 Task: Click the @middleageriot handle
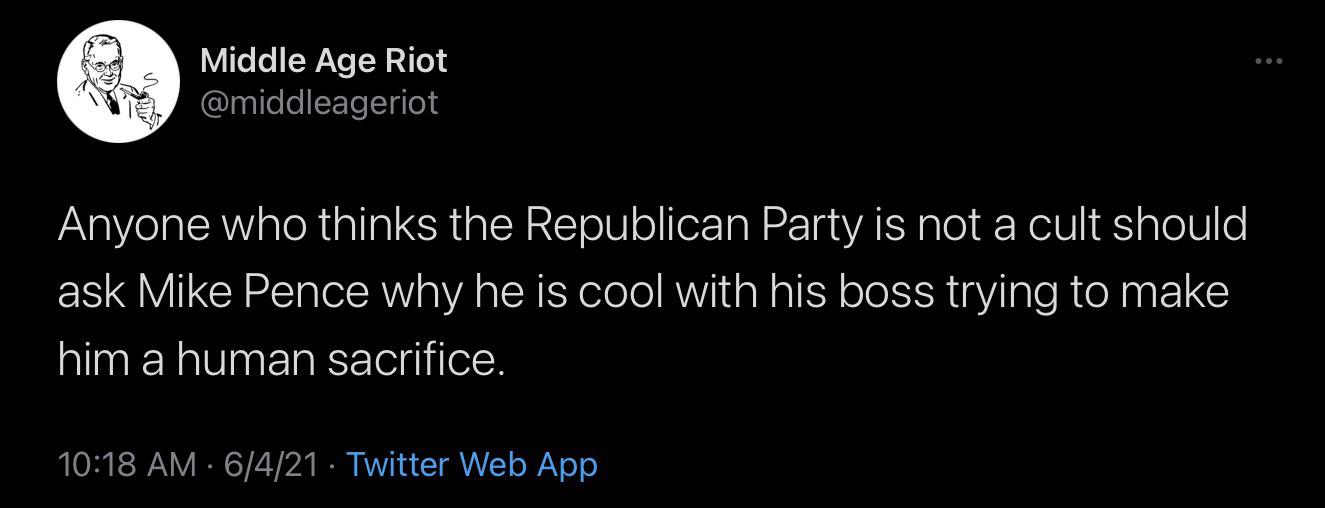point(319,102)
